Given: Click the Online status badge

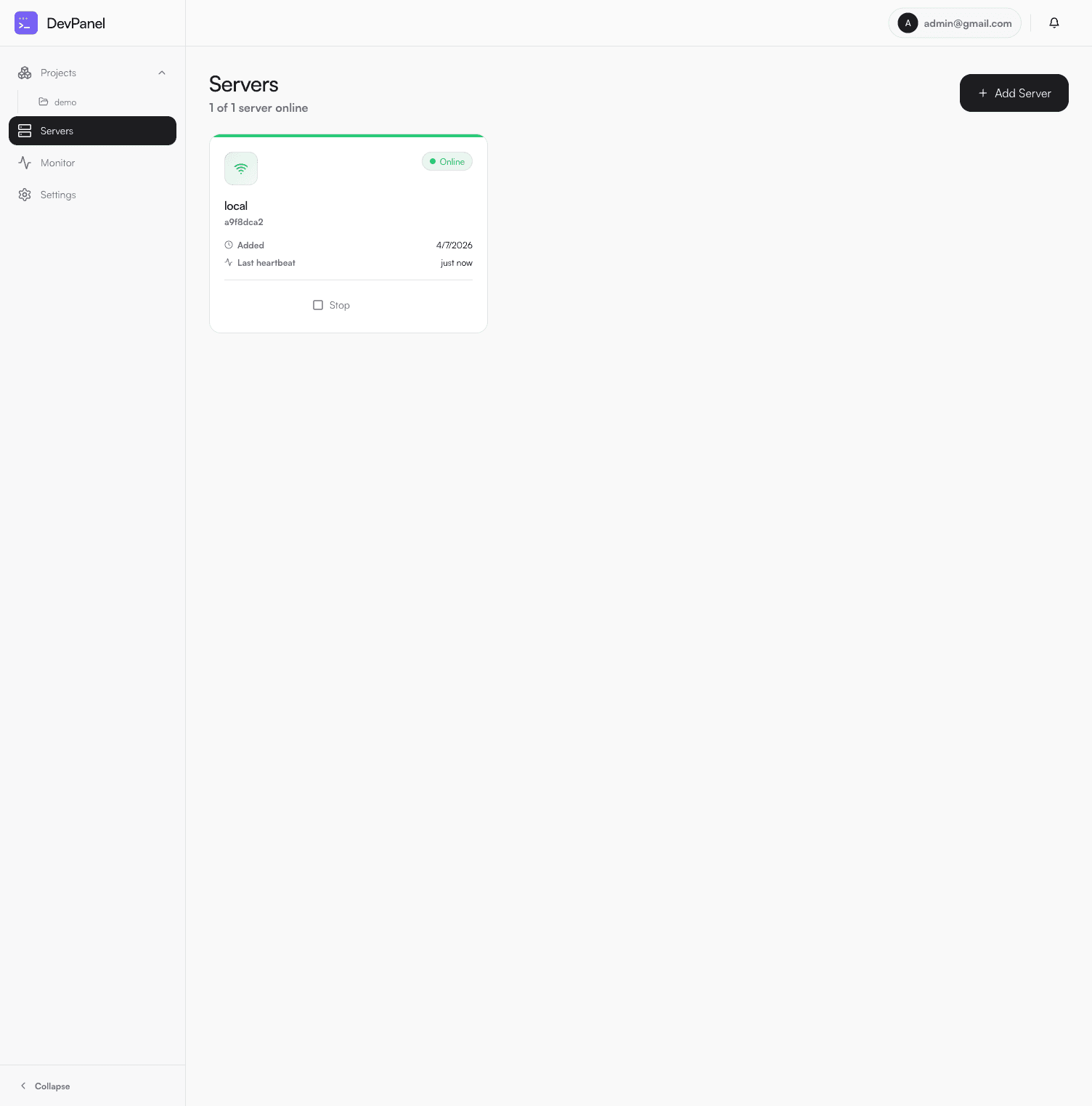Looking at the screenshot, I should 447,161.
